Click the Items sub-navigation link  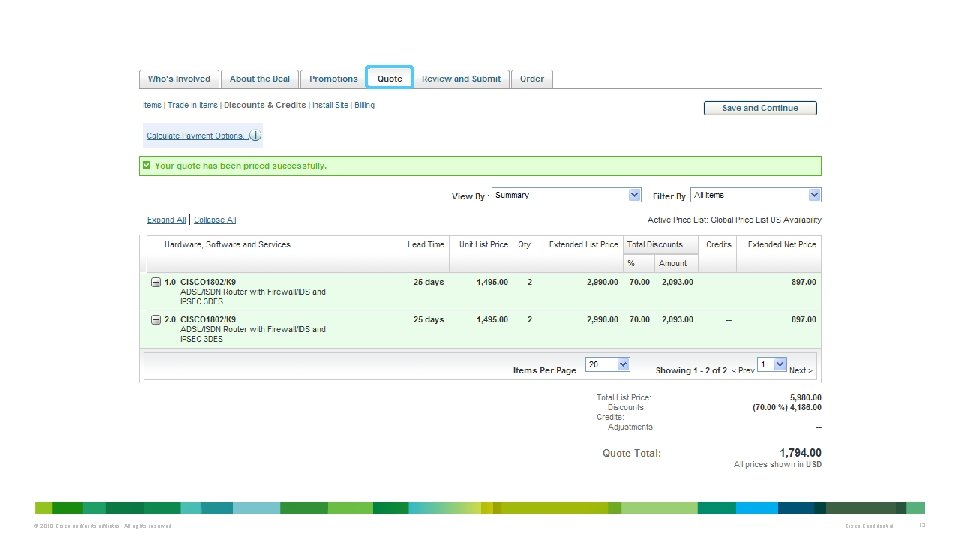tap(152, 105)
